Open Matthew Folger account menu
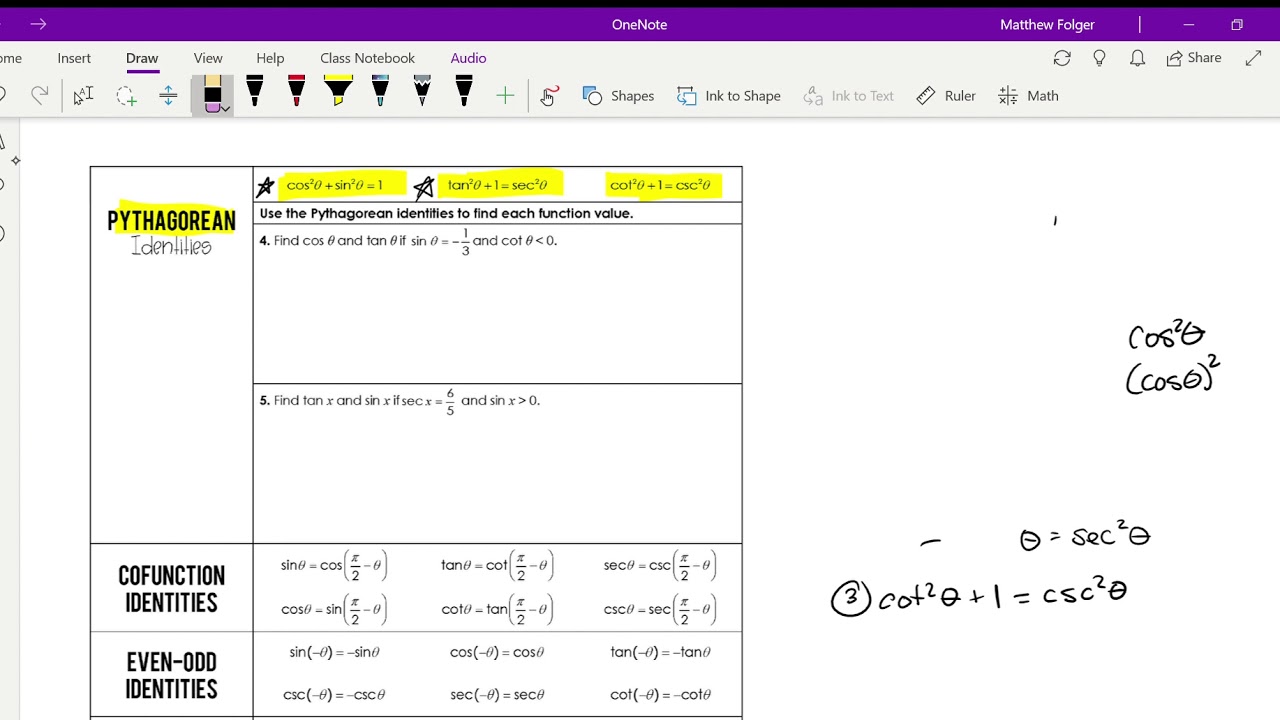This screenshot has height=720, width=1280. click(x=1047, y=24)
